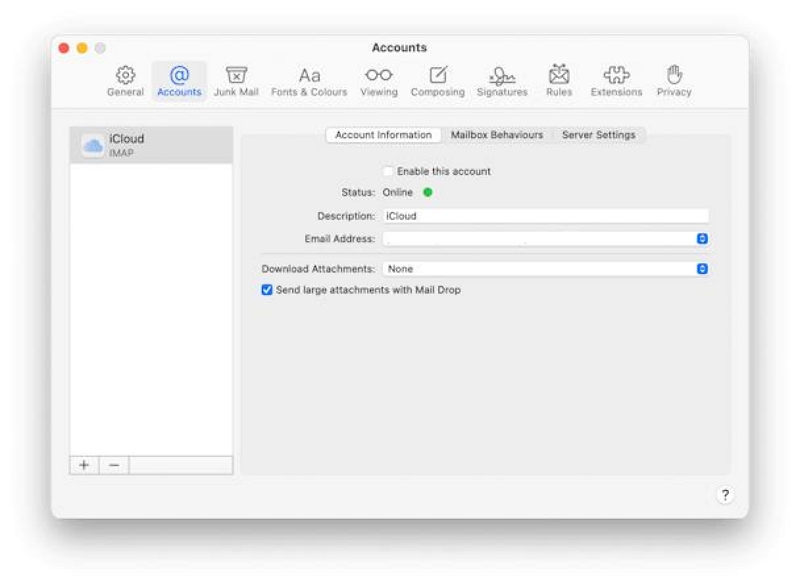Open the Download Attachments dropdown
Image resolution: width=800 pixels, height=586 pixels.
(x=545, y=269)
